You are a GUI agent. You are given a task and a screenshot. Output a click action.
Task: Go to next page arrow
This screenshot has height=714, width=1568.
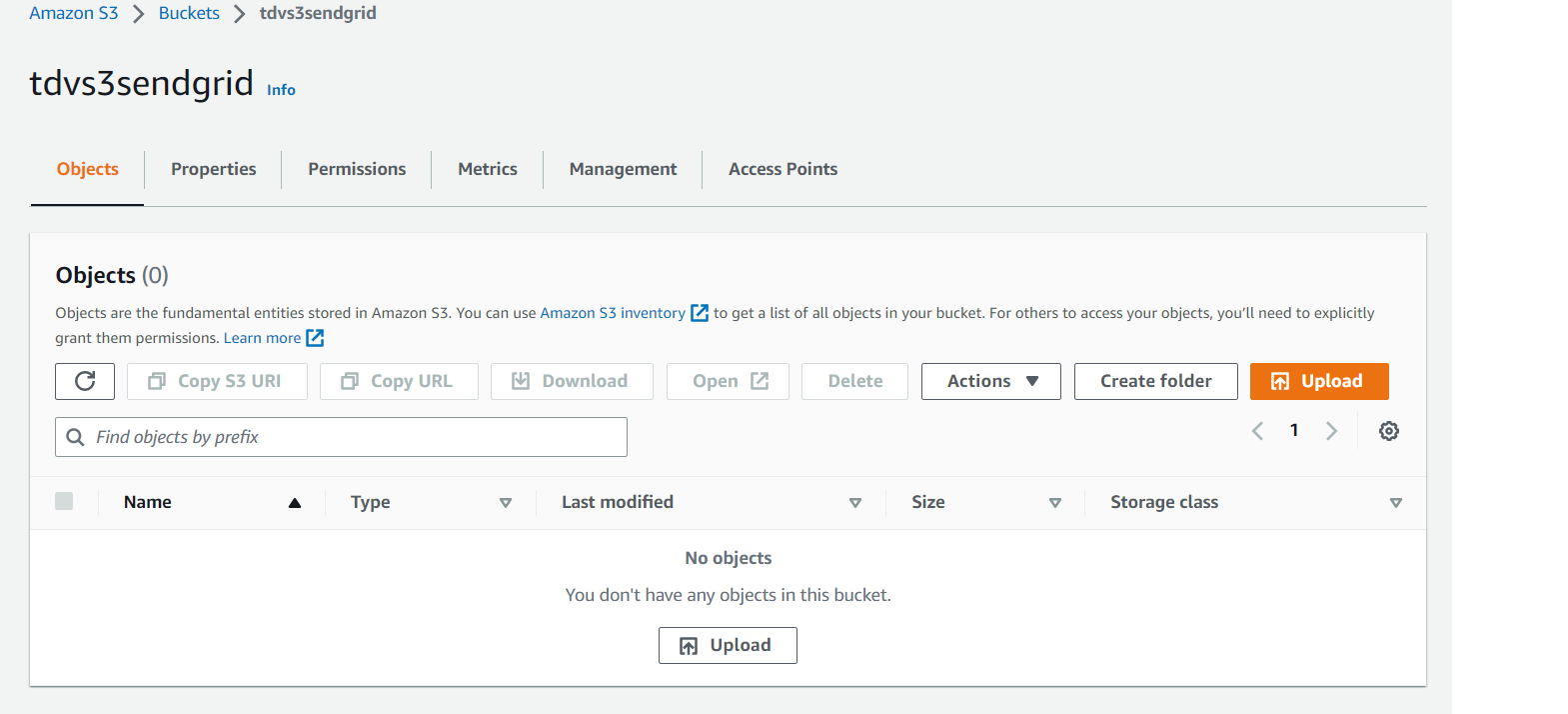click(1331, 431)
